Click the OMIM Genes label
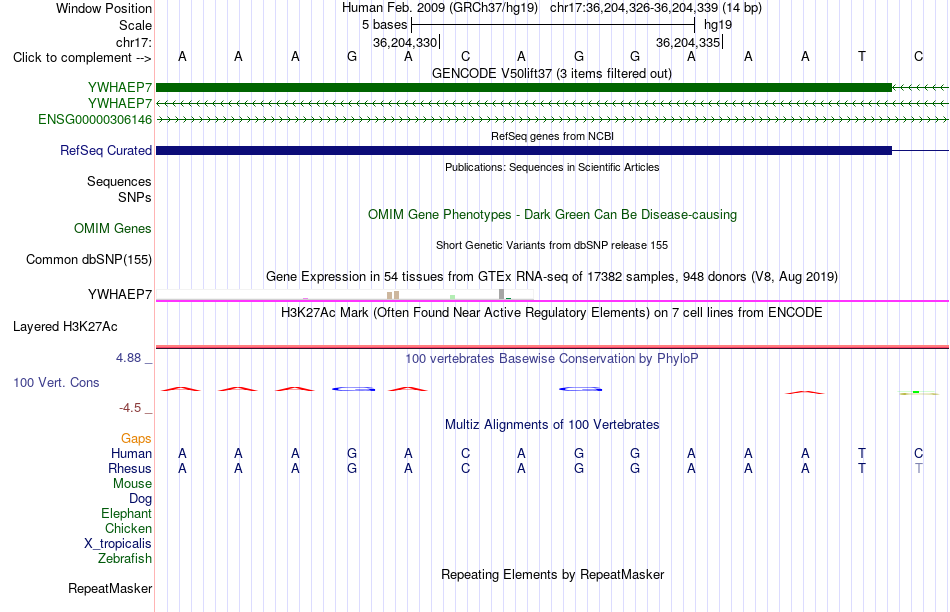 (113, 228)
